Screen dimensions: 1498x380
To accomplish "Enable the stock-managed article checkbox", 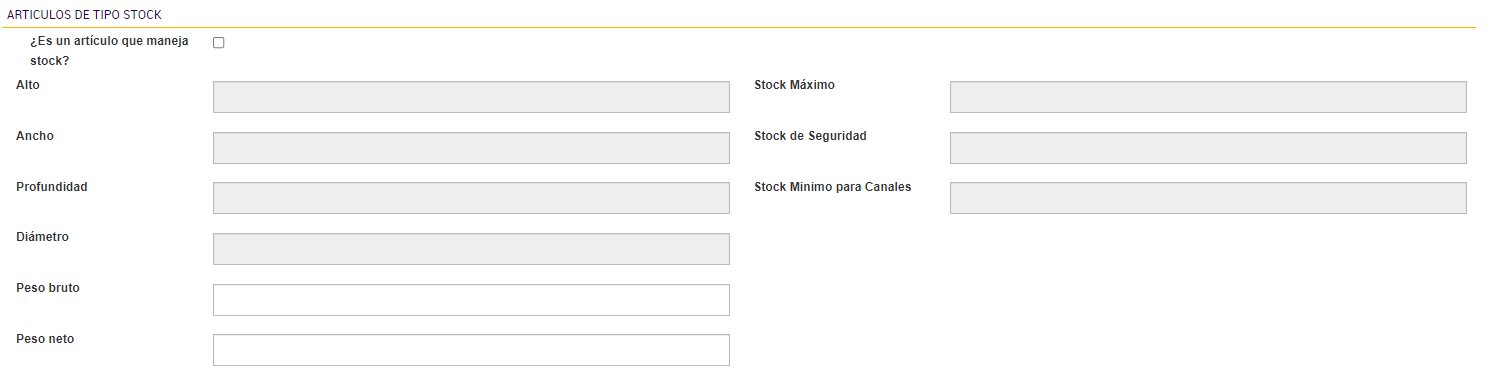I will [219, 42].
